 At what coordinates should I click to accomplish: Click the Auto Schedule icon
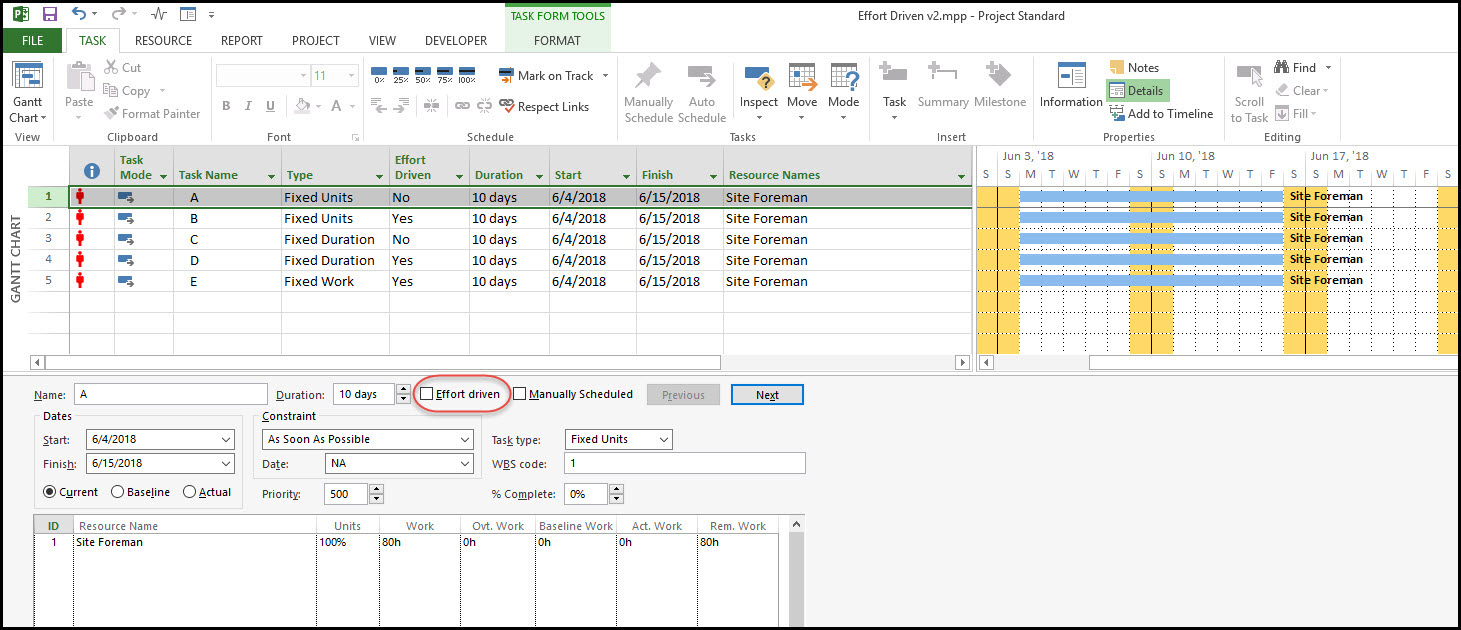click(702, 78)
